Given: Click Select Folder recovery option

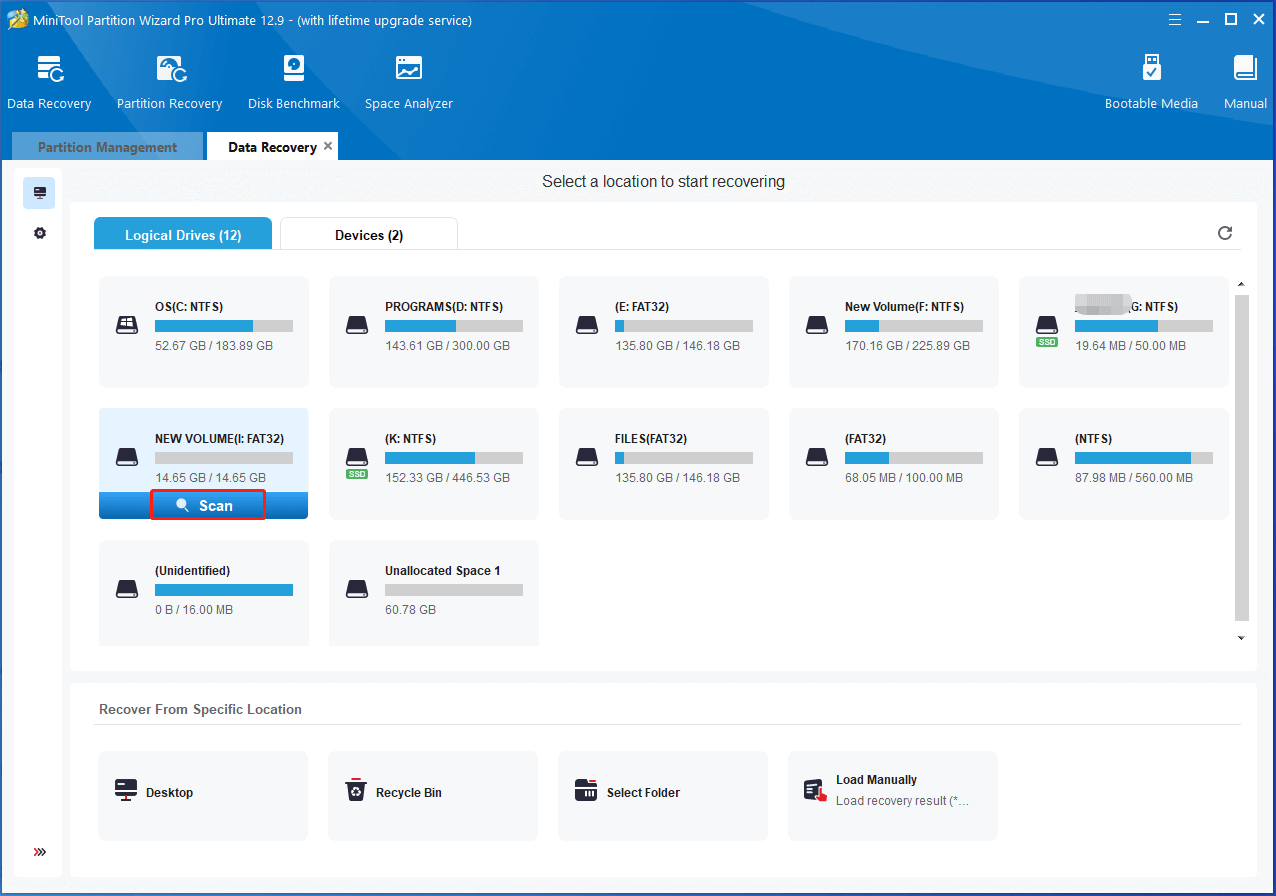Looking at the screenshot, I should (x=662, y=793).
